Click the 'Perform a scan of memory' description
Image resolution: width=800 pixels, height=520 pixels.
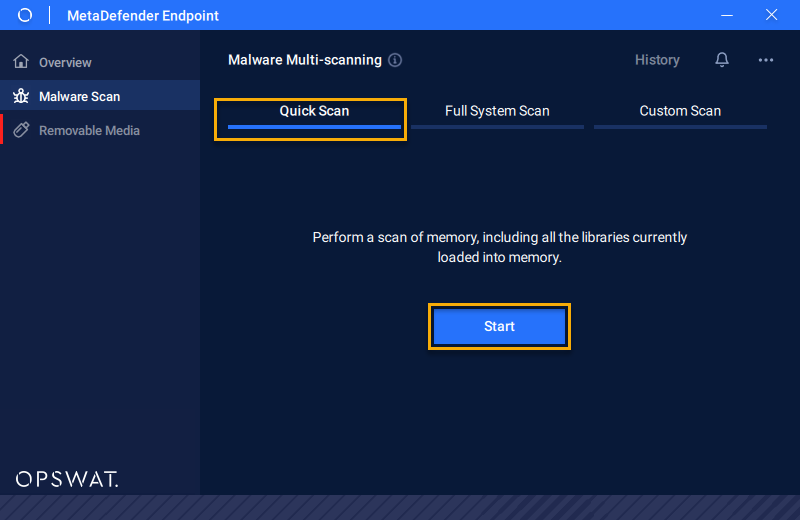click(x=499, y=247)
